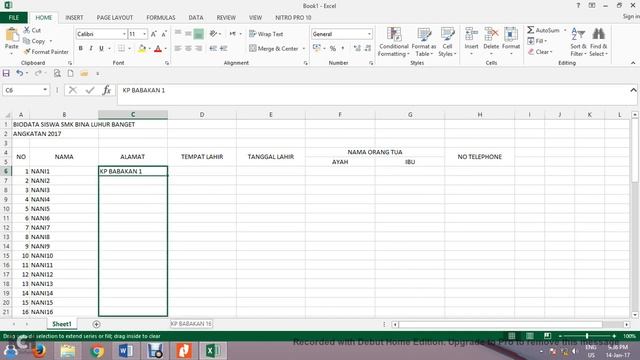The image size is (640, 360).
Task: Expand the Font dialog launcher
Action: [x=167, y=63]
